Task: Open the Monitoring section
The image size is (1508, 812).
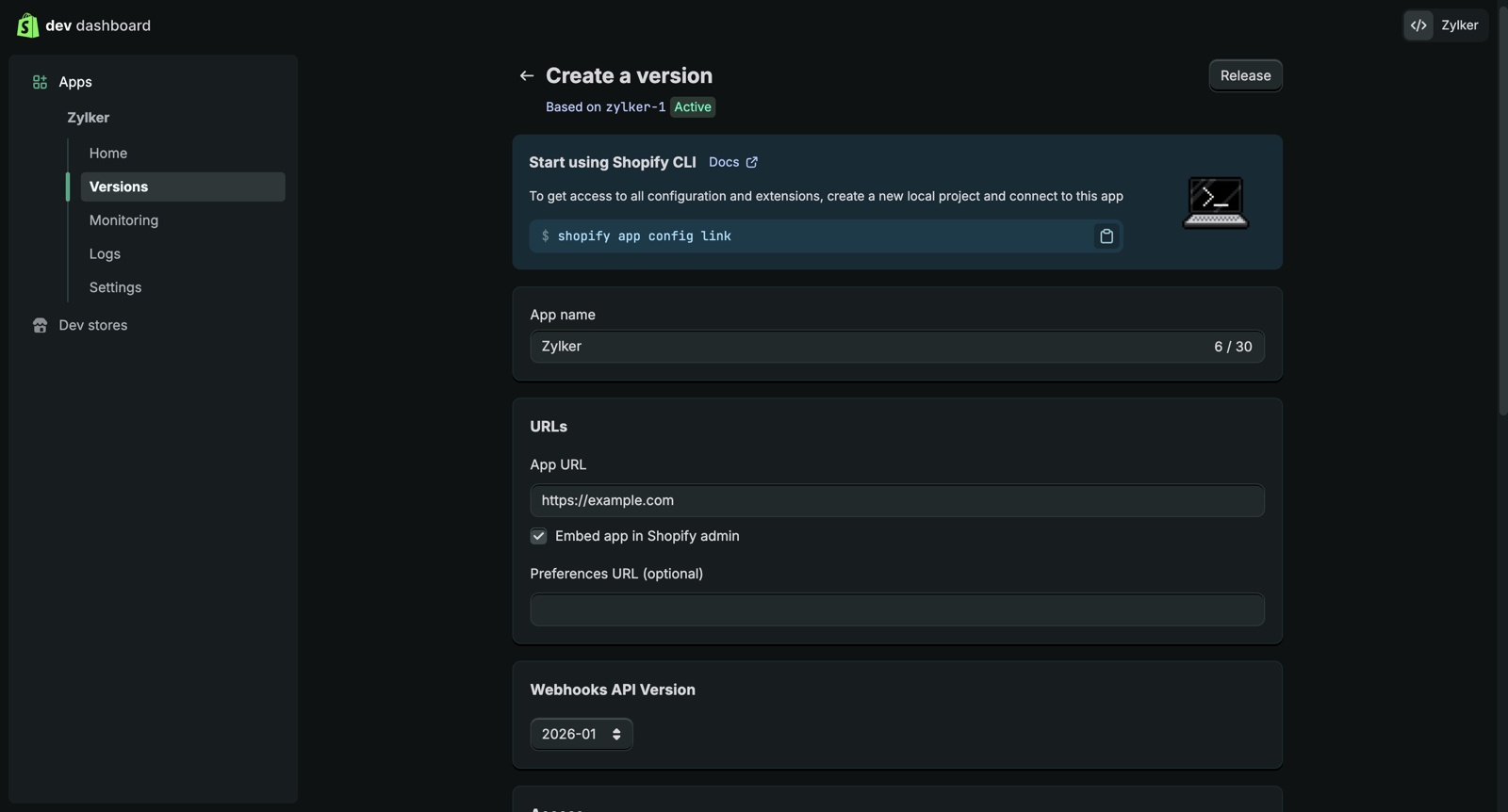Action: [123, 220]
